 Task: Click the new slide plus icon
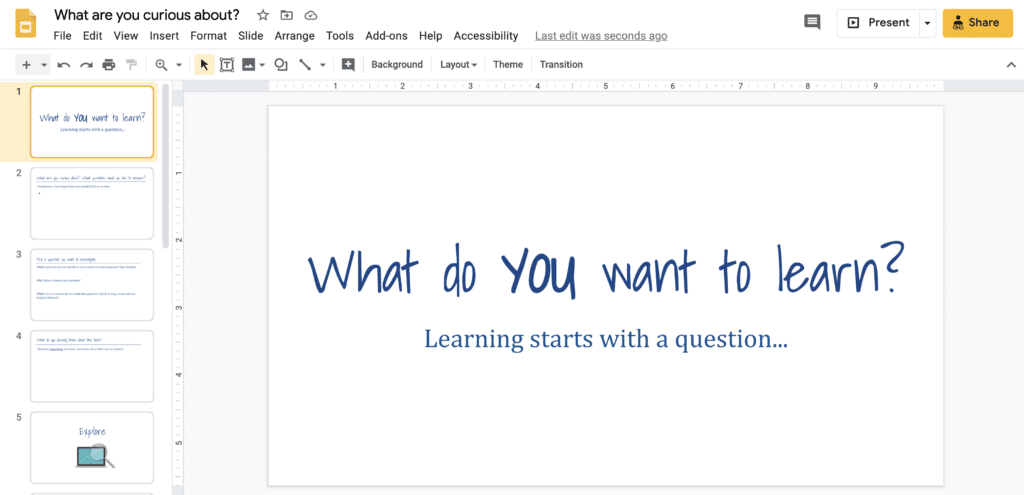pyautogui.click(x=27, y=65)
